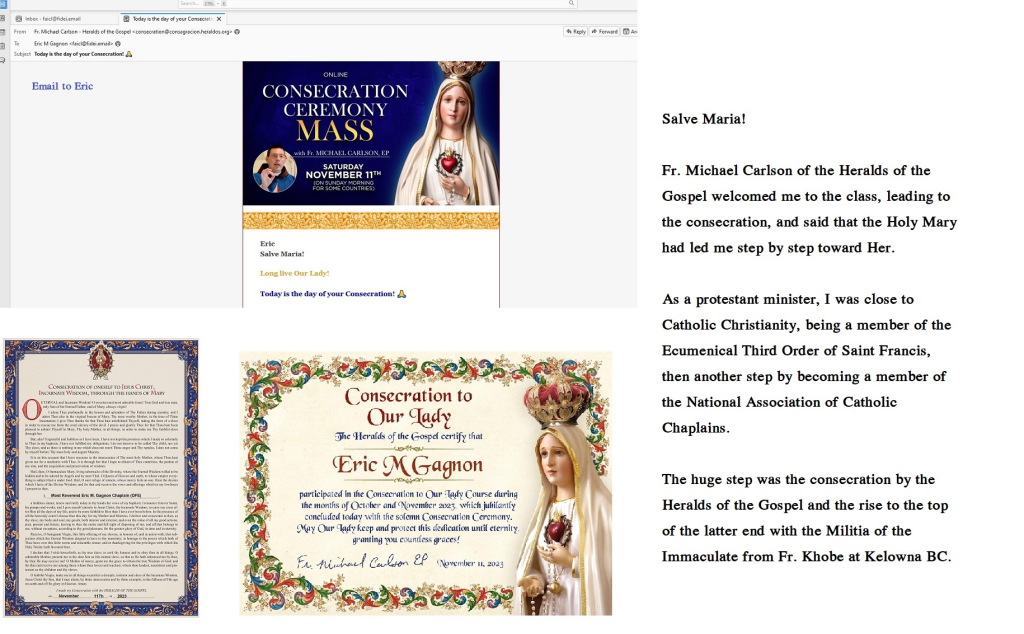Click the 'Consecration to Our Lady' certificate image
Viewport: 1024px width, 634px height.
426,483
